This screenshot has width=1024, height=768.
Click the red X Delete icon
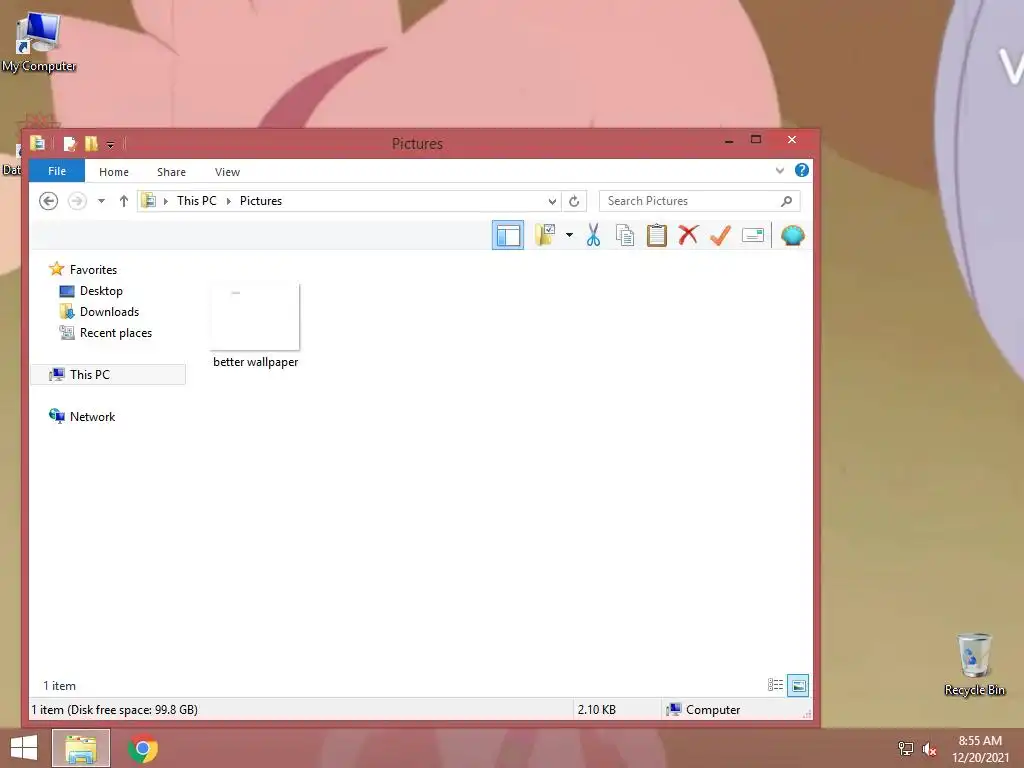point(688,235)
